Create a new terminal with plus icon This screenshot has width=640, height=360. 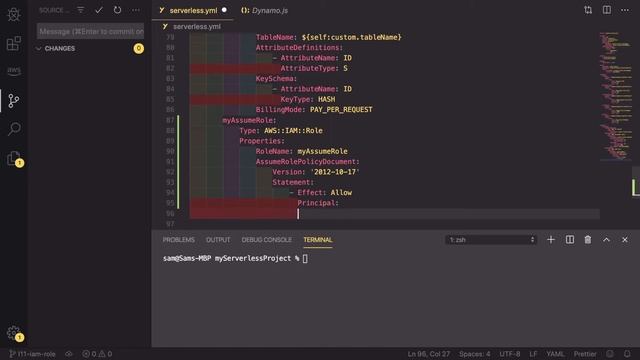click(551, 240)
